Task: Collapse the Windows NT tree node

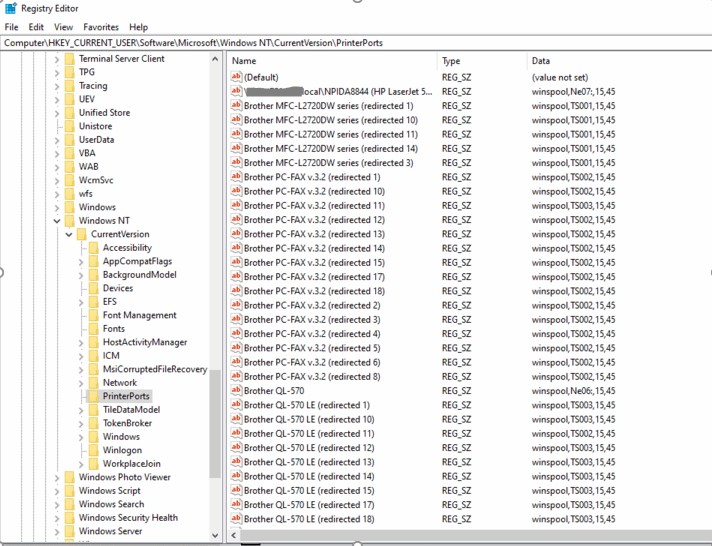Action: pyautogui.click(x=57, y=221)
